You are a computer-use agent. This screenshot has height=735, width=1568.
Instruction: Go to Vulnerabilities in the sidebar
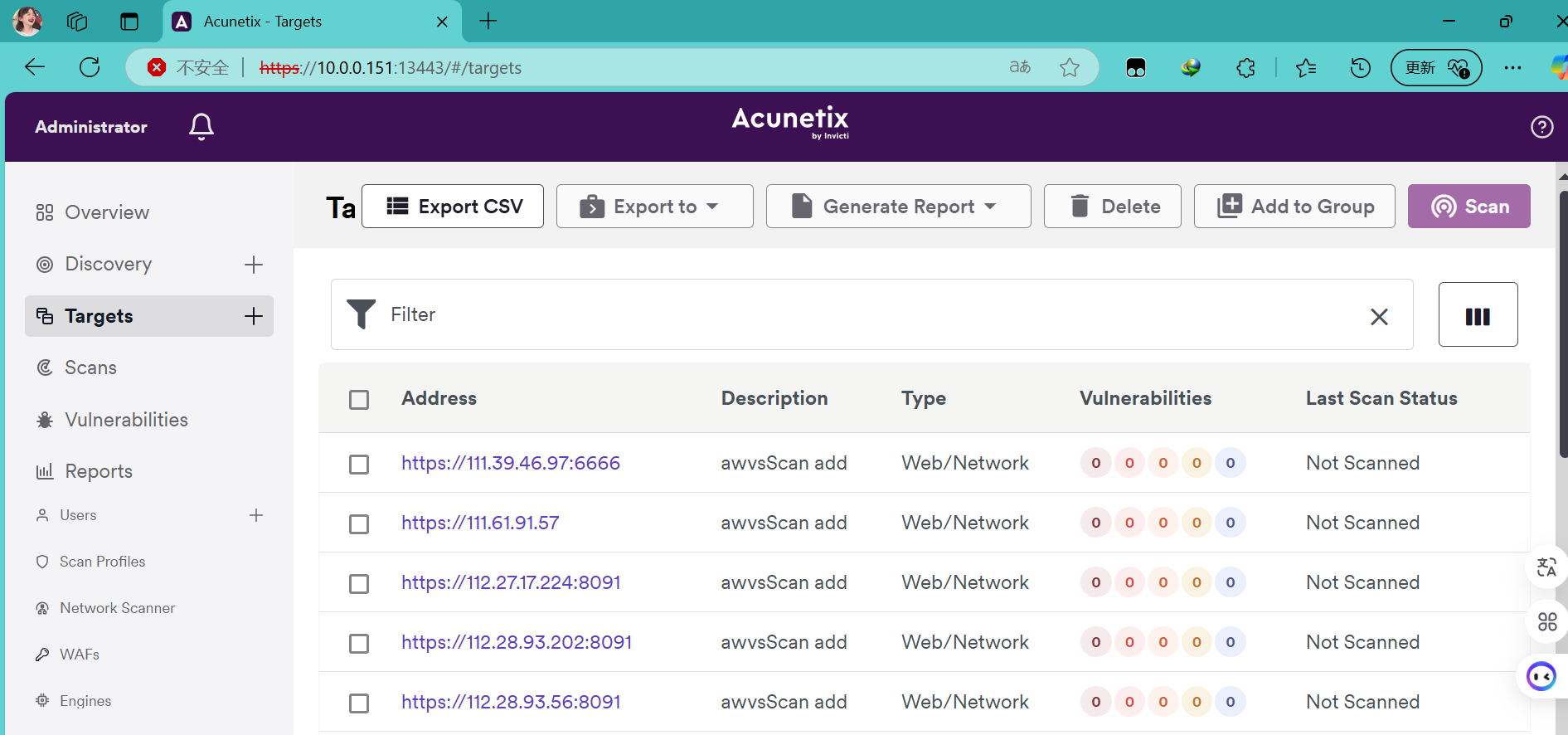[x=126, y=420]
